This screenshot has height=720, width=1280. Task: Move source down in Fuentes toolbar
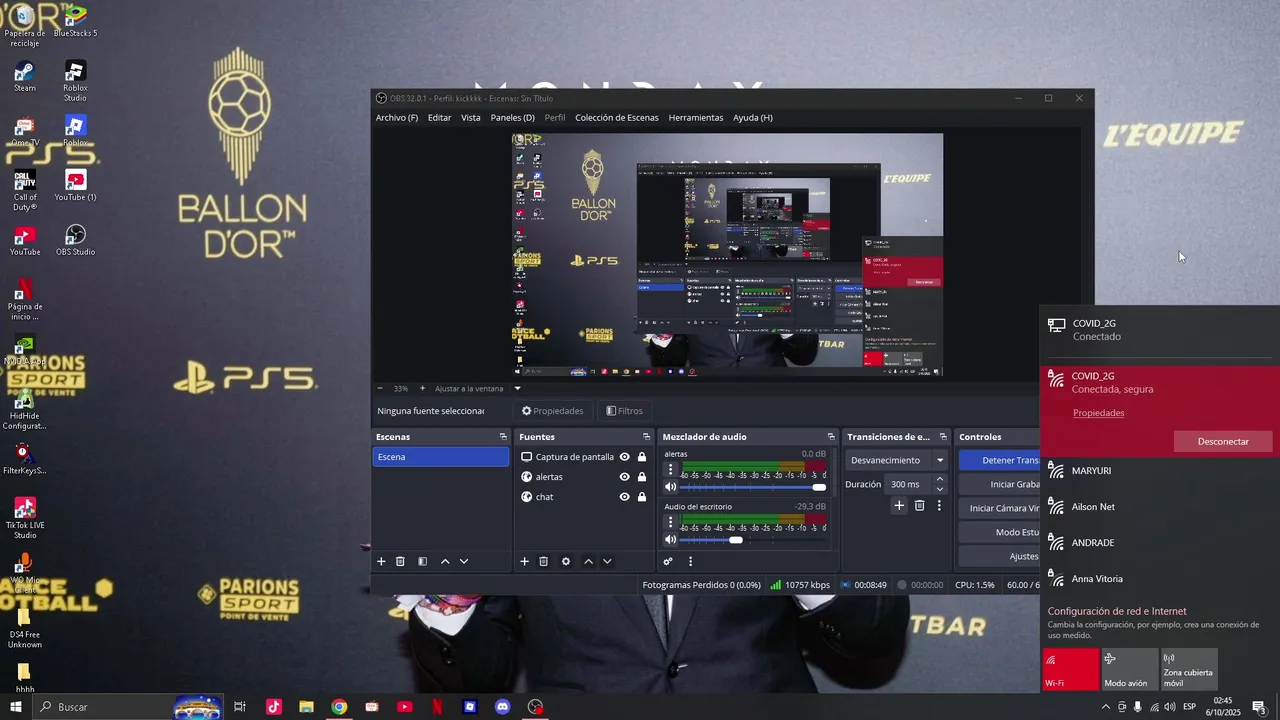tap(607, 562)
